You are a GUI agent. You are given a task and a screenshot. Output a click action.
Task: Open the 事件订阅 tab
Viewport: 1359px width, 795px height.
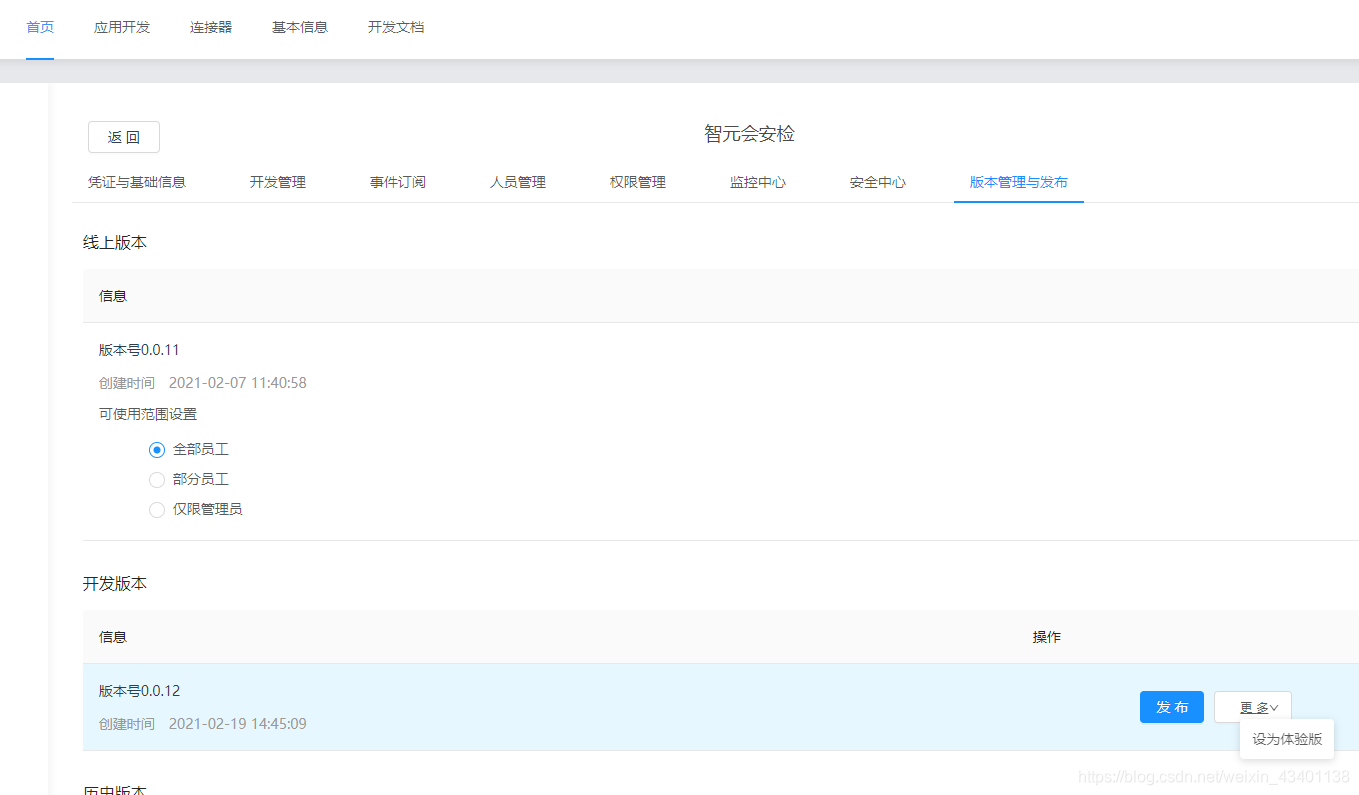tap(398, 182)
